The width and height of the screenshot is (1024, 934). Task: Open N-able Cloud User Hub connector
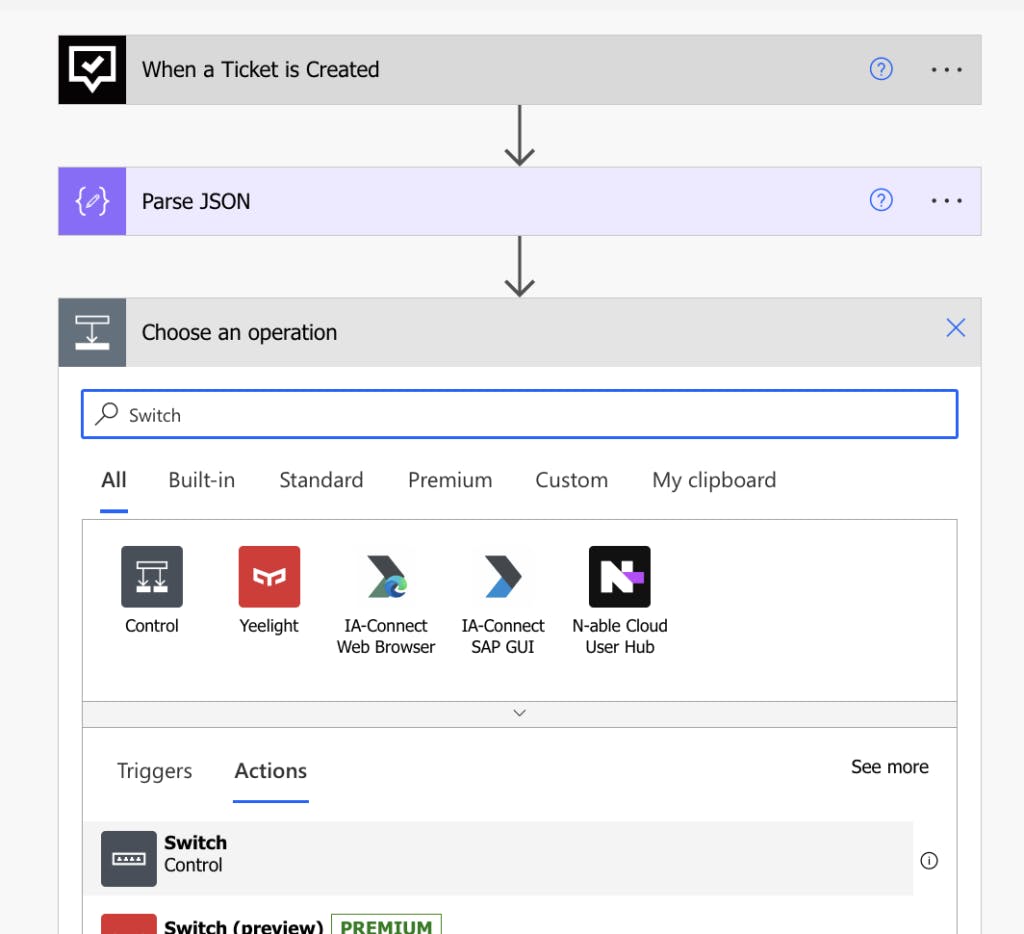(620, 577)
